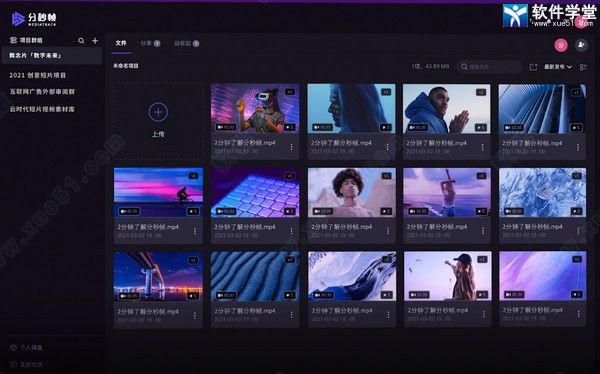Open the pink 分 user avatar

561,45
